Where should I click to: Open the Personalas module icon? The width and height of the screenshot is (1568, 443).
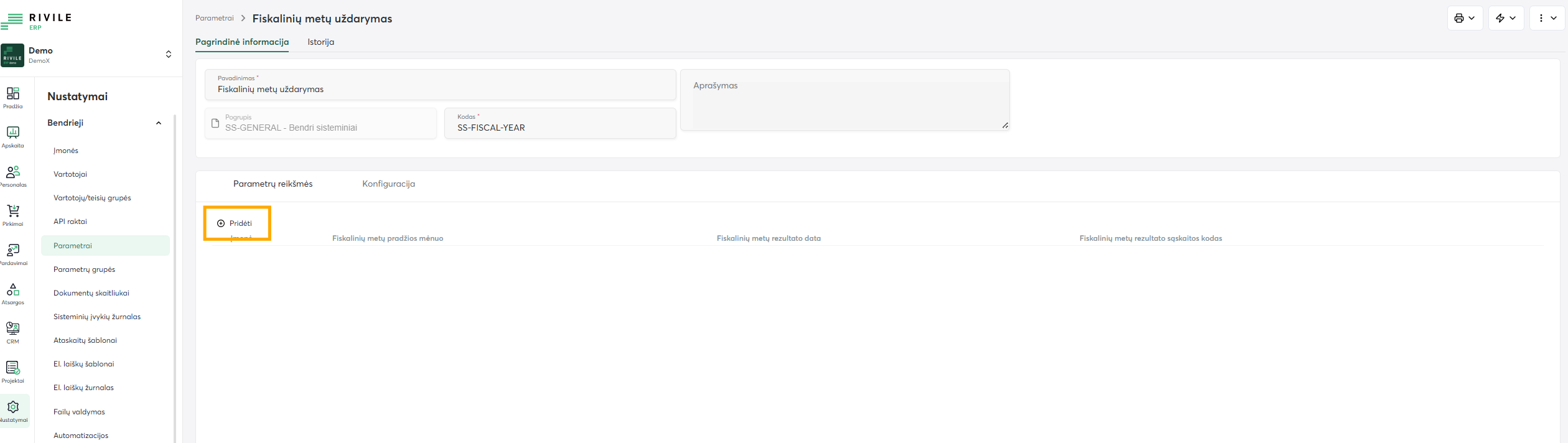click(x=13, y=175)
